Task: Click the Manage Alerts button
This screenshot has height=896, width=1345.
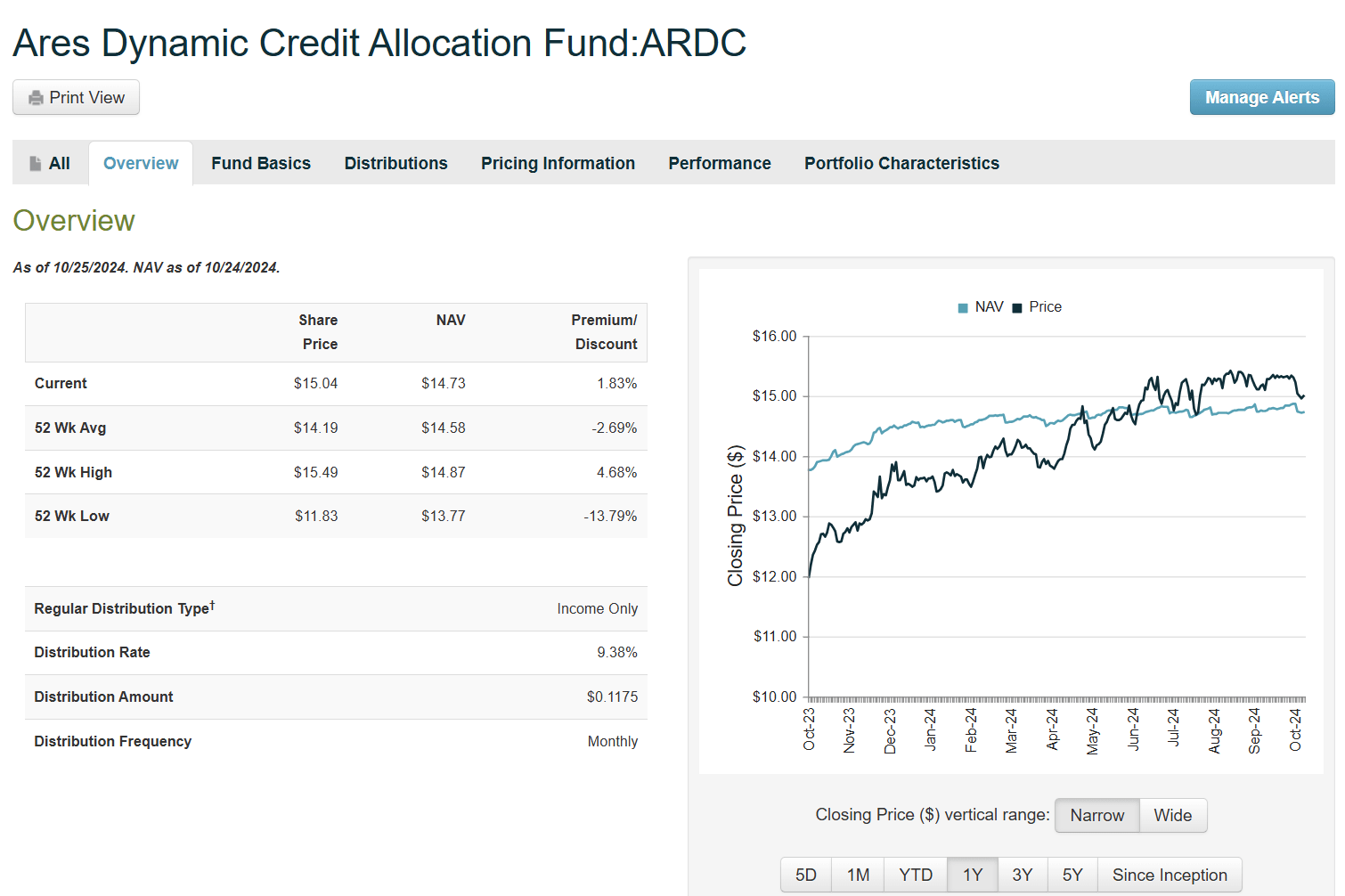Action: coord(1261,97)
